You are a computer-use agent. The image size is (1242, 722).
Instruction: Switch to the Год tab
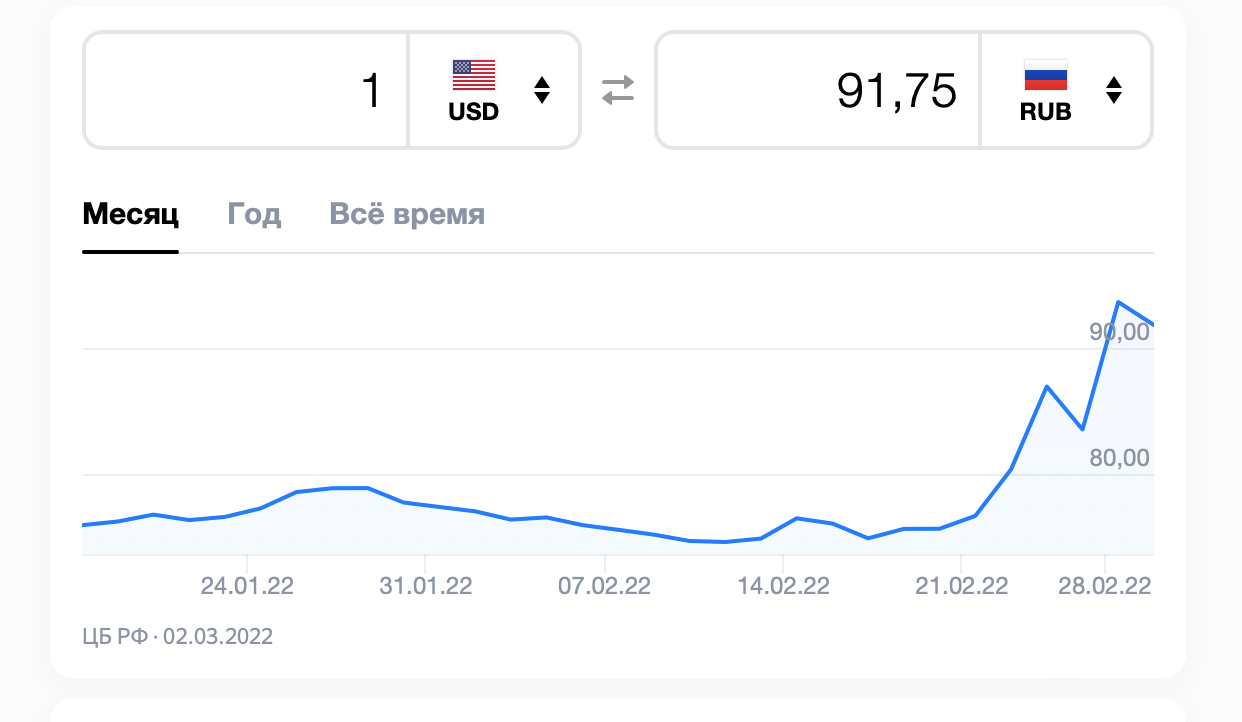[x=254, y=214]
